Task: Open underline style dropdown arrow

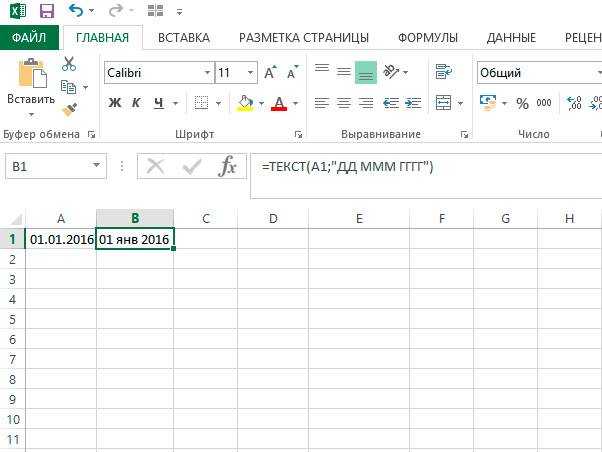Action: coord(176,103)
